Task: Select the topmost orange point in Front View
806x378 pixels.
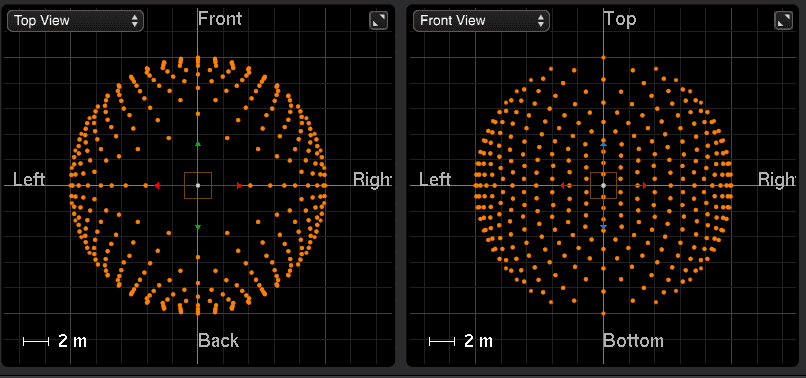Action: [603, 58]
